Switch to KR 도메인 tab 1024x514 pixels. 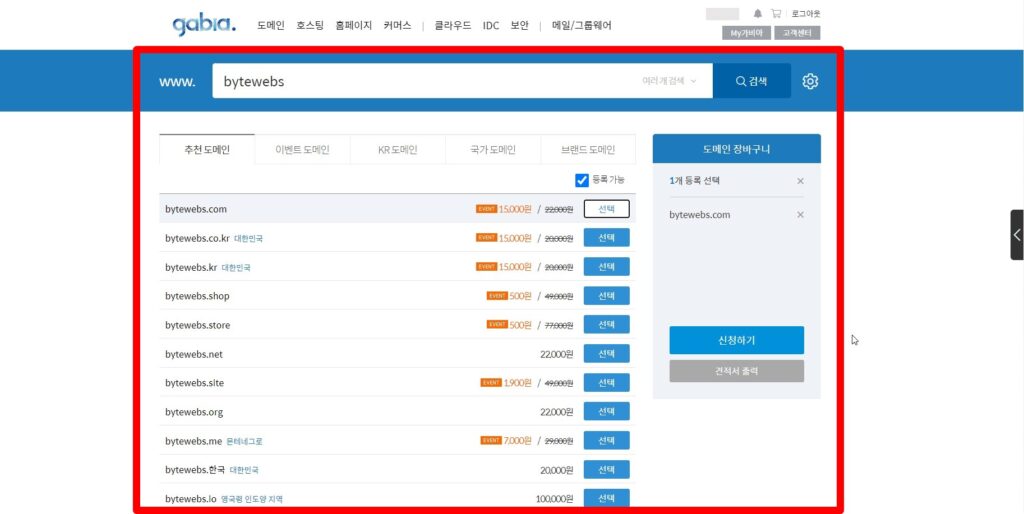[398, 150]
